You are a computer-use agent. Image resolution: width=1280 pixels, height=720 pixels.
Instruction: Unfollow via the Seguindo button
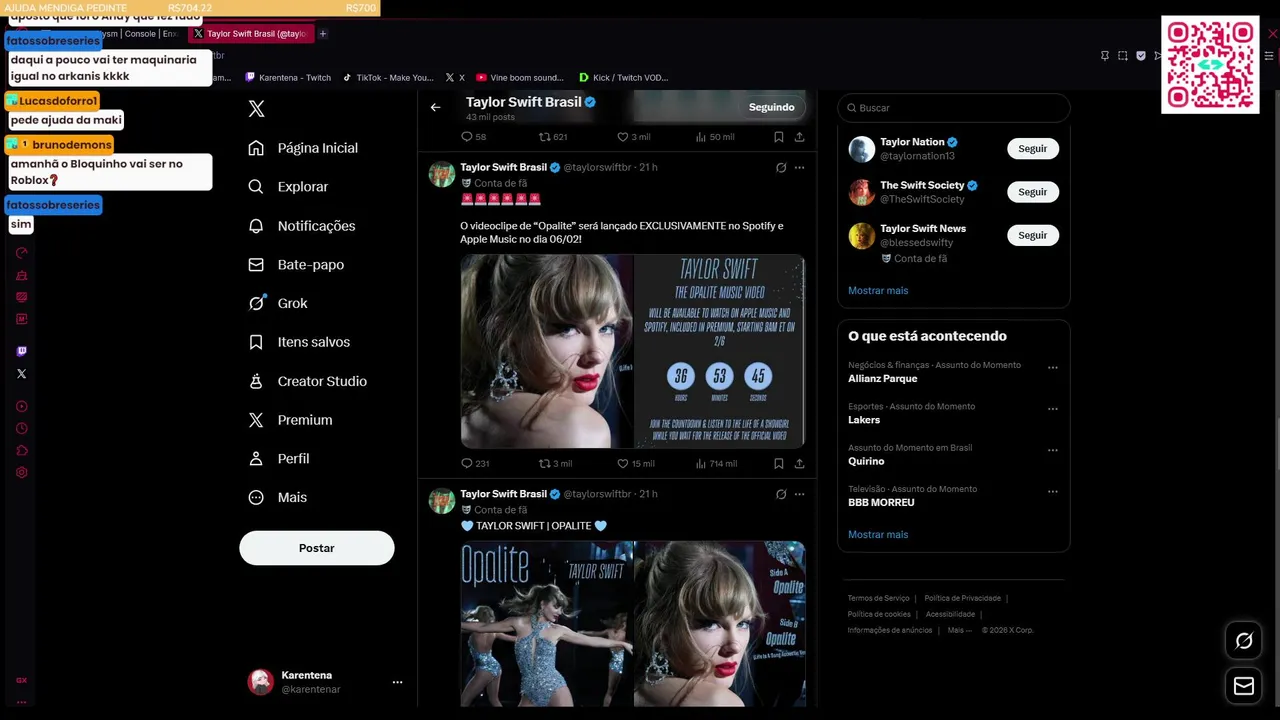click(x=772, y=107)
